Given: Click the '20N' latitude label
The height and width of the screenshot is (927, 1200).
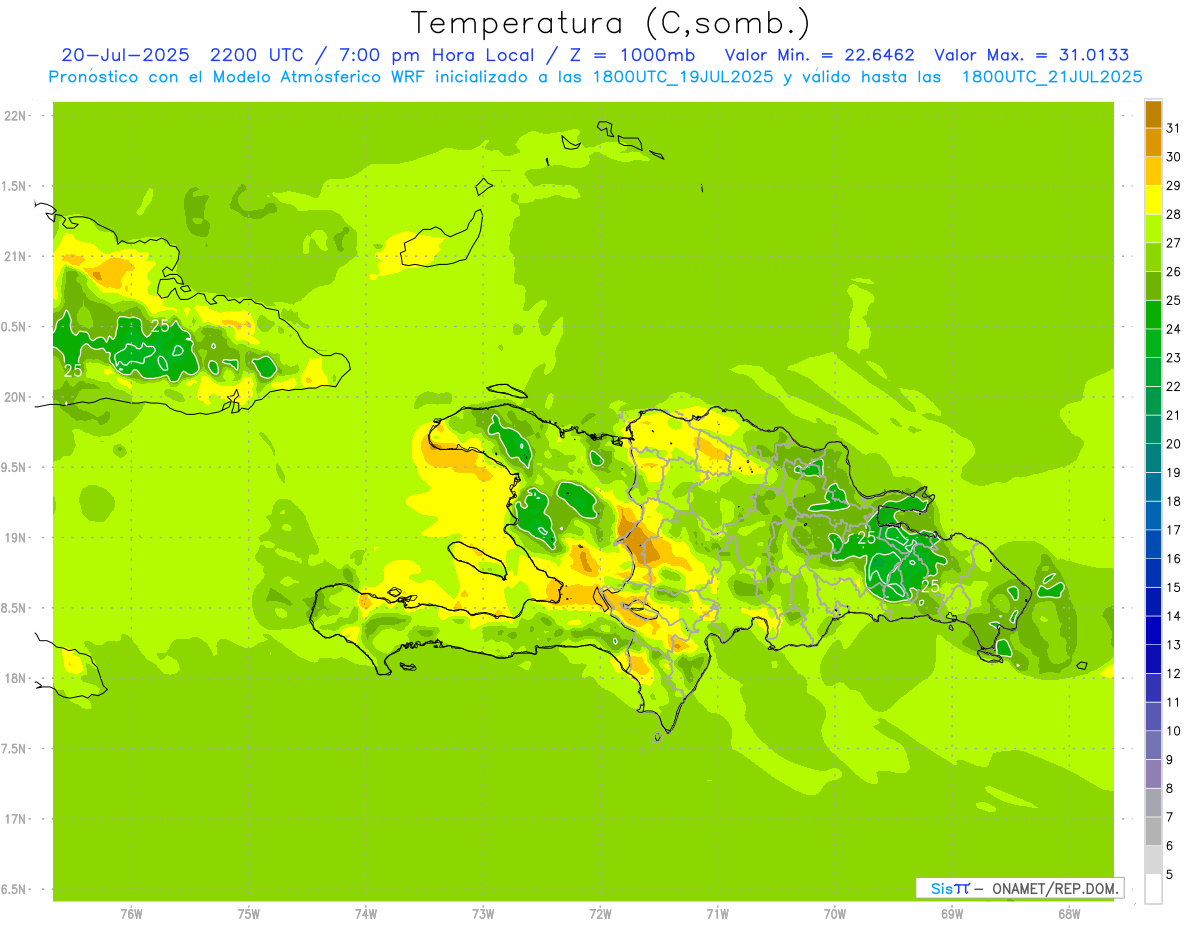Looking at the screenshot, I should click(17, 397).
